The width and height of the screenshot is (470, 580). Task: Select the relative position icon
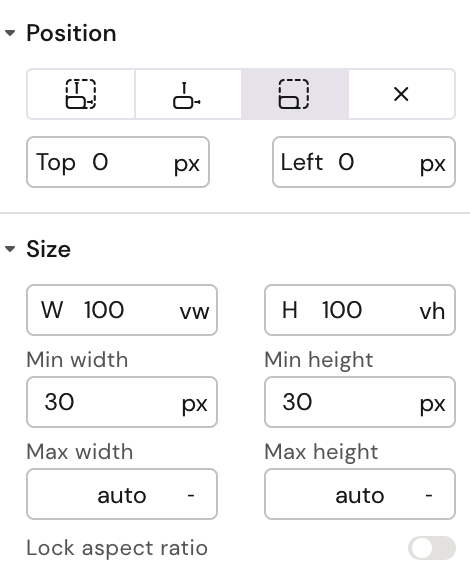pos(188,94)
